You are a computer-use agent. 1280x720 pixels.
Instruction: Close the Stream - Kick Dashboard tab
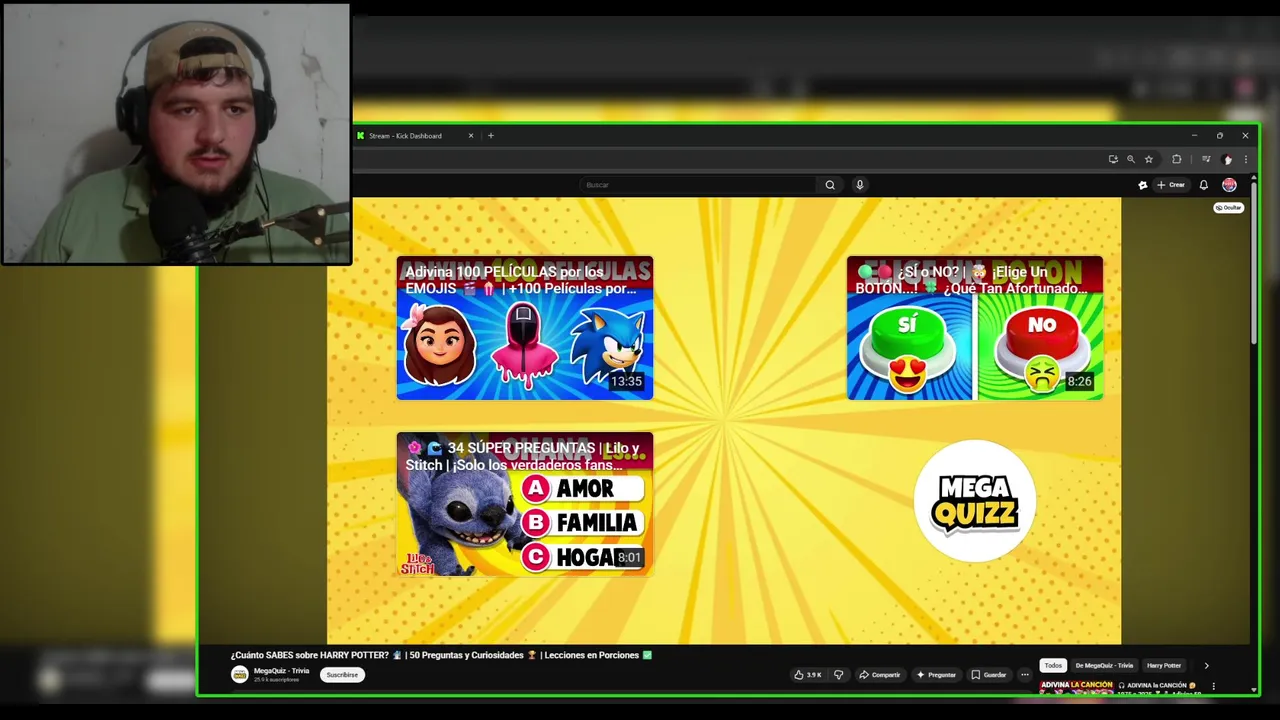(x=471, y=136)
